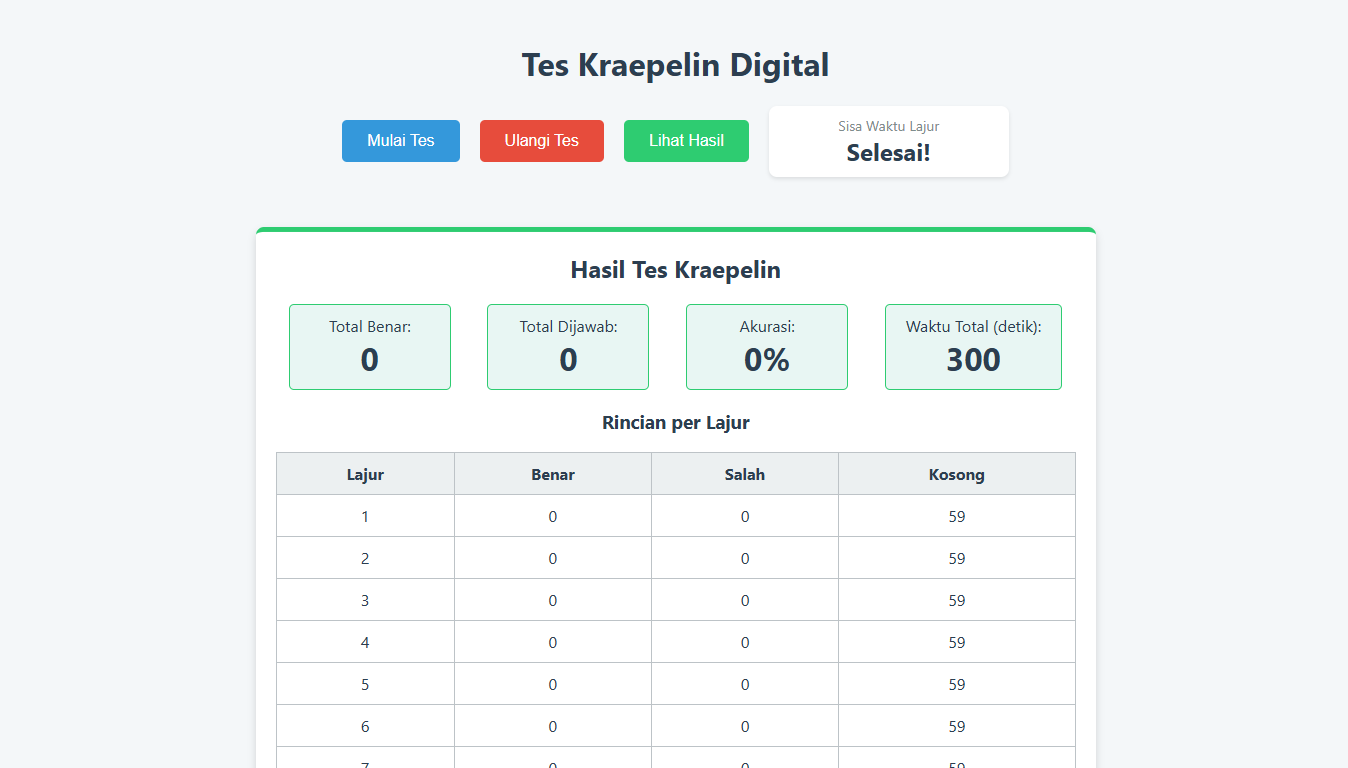Image resolution: width=1348 pixels, height=768 pixels.
Task: Click the Akurasi percentage card
Action: pos(766,347)
